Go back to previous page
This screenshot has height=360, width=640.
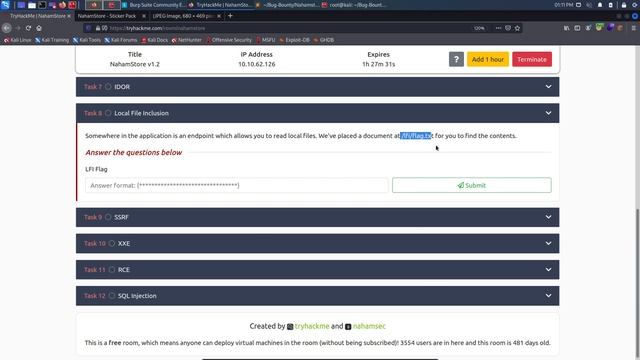(7, 28)
